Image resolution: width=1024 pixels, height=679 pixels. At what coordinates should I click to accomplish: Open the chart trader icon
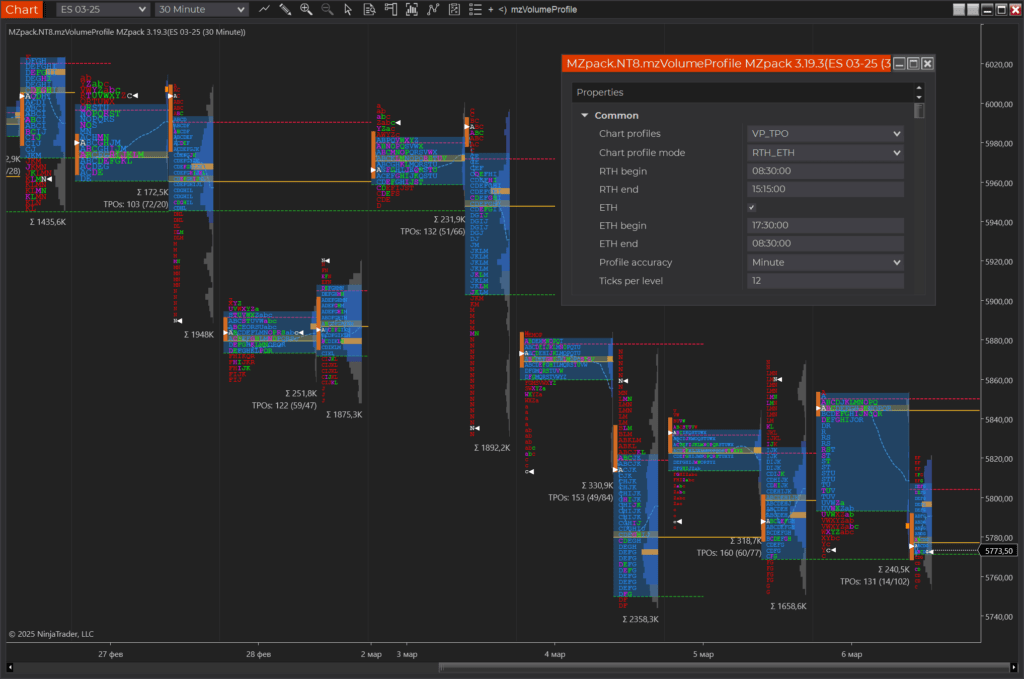click(x=391, y=9)
